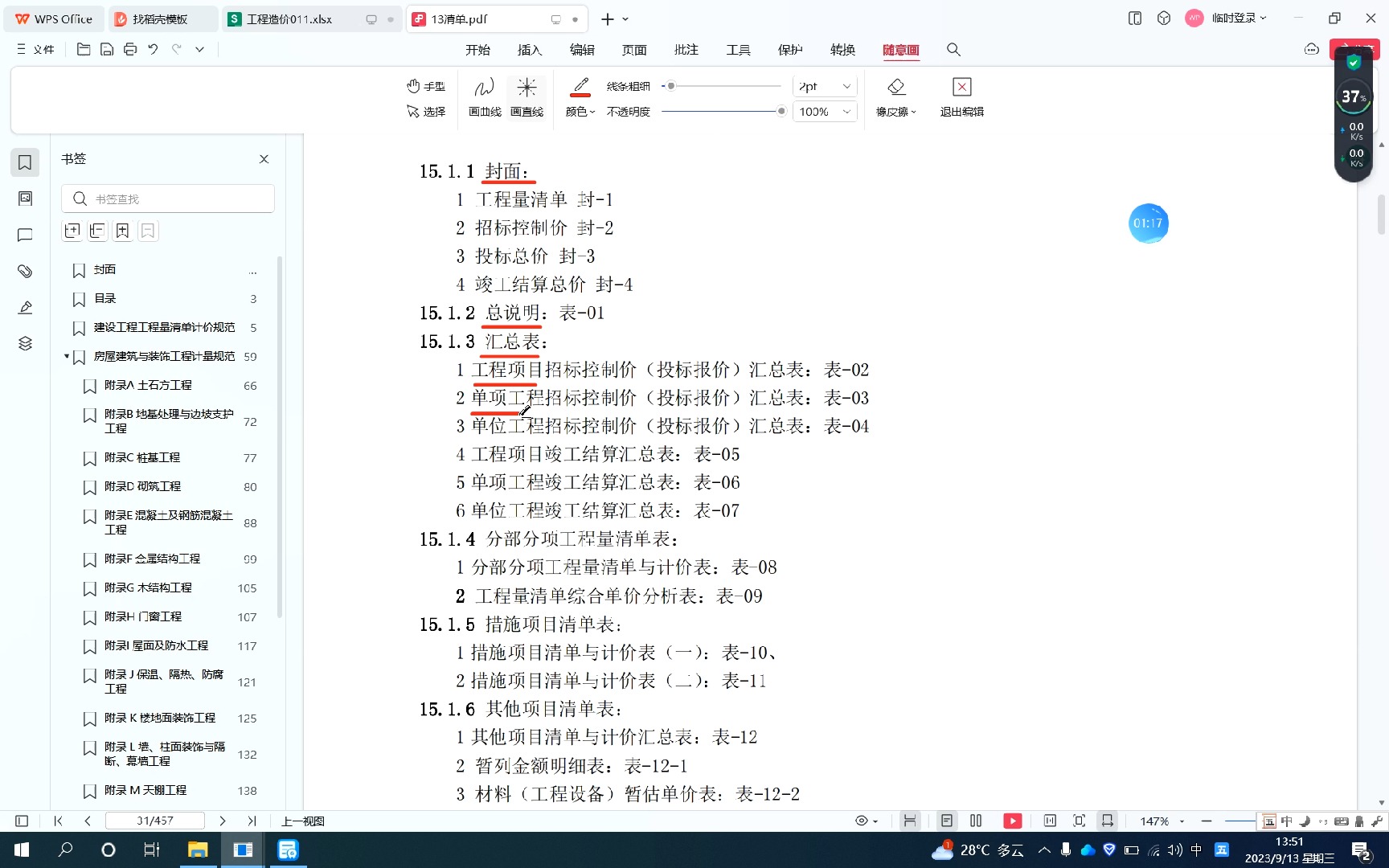Exit drawing edit mode (退出编辑)
This screenshot has height=868, width=1389.
tap(962, 97)
